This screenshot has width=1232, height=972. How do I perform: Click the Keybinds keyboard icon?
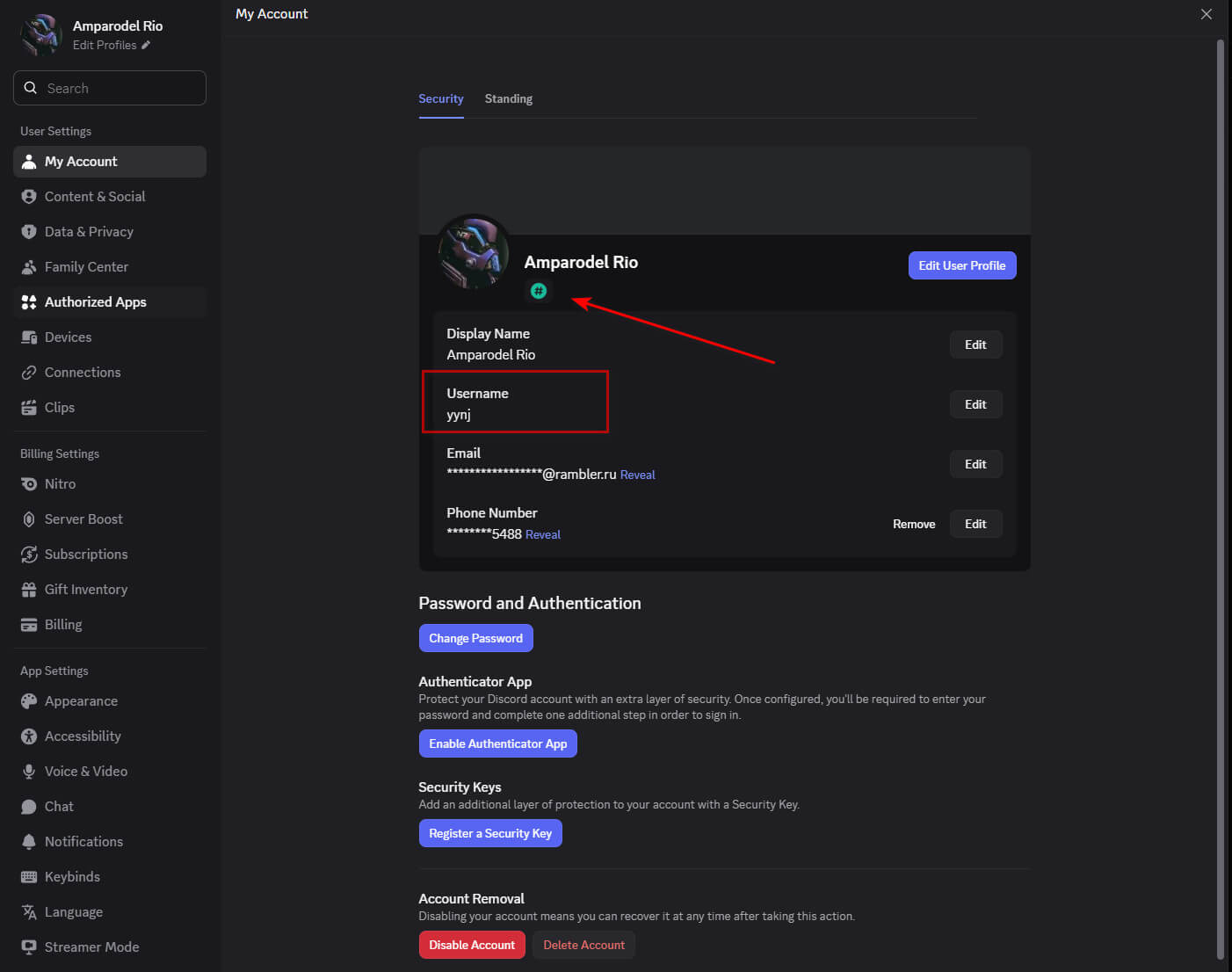tap(29, 877)
